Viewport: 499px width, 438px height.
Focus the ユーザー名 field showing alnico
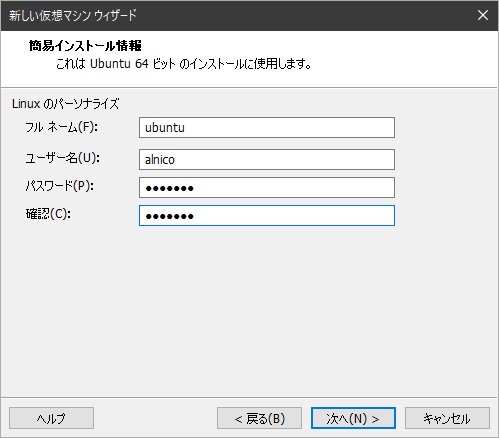[267, 159]
